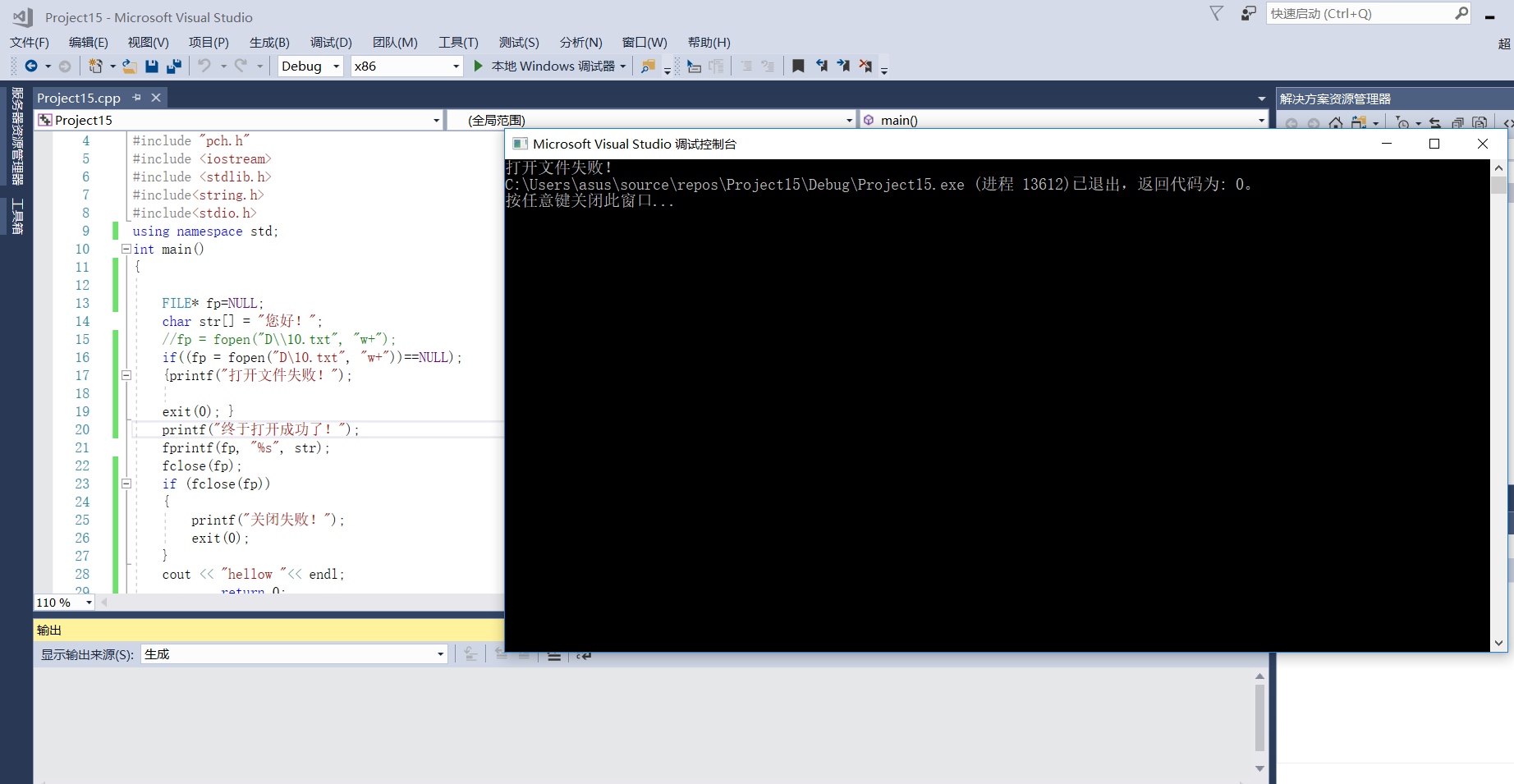Sync with active document in Solution Explorer
The image size is (1514, 784).
[x=1435, y=123]
